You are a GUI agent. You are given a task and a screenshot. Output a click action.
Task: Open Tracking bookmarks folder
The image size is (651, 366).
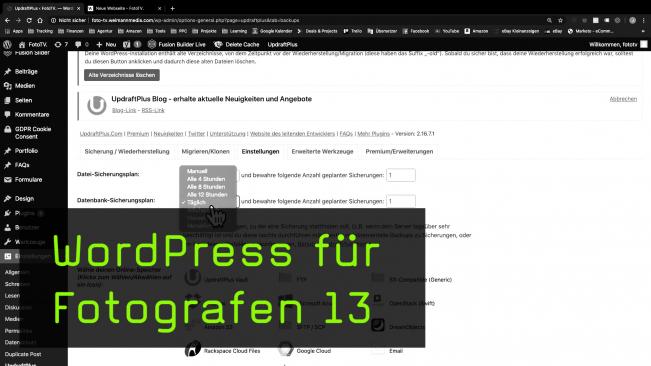click(x=40, y=31)
